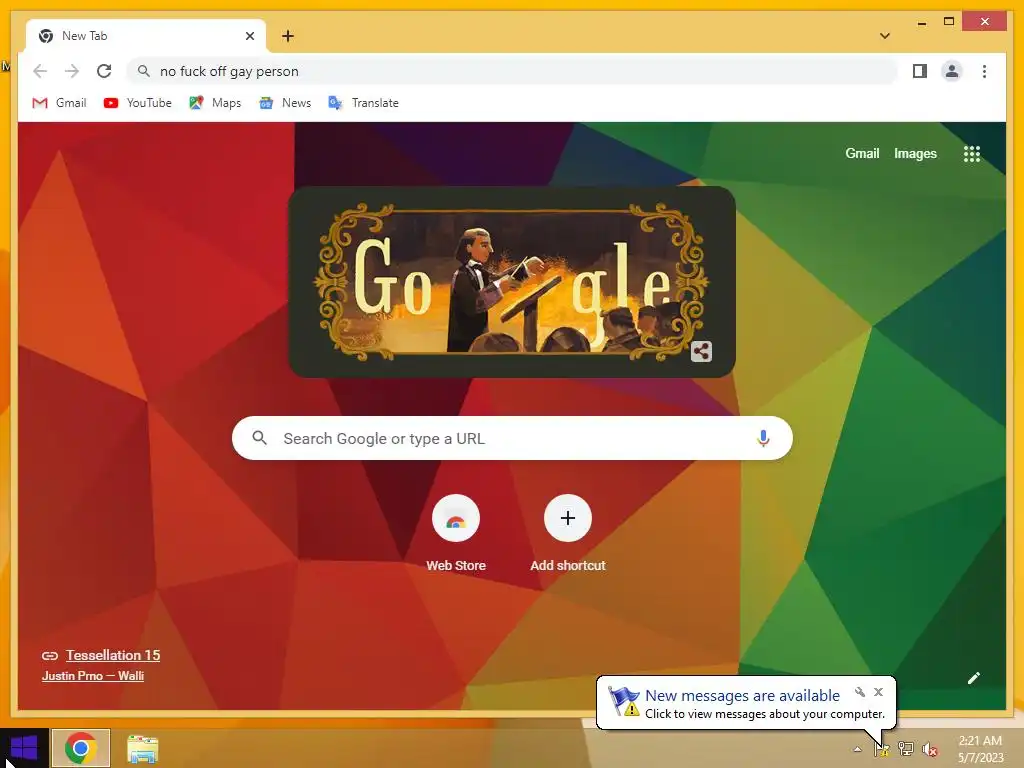1024x768 pixels.
Task: Show hidden tray icons arrow
Action: pos(857,749)
